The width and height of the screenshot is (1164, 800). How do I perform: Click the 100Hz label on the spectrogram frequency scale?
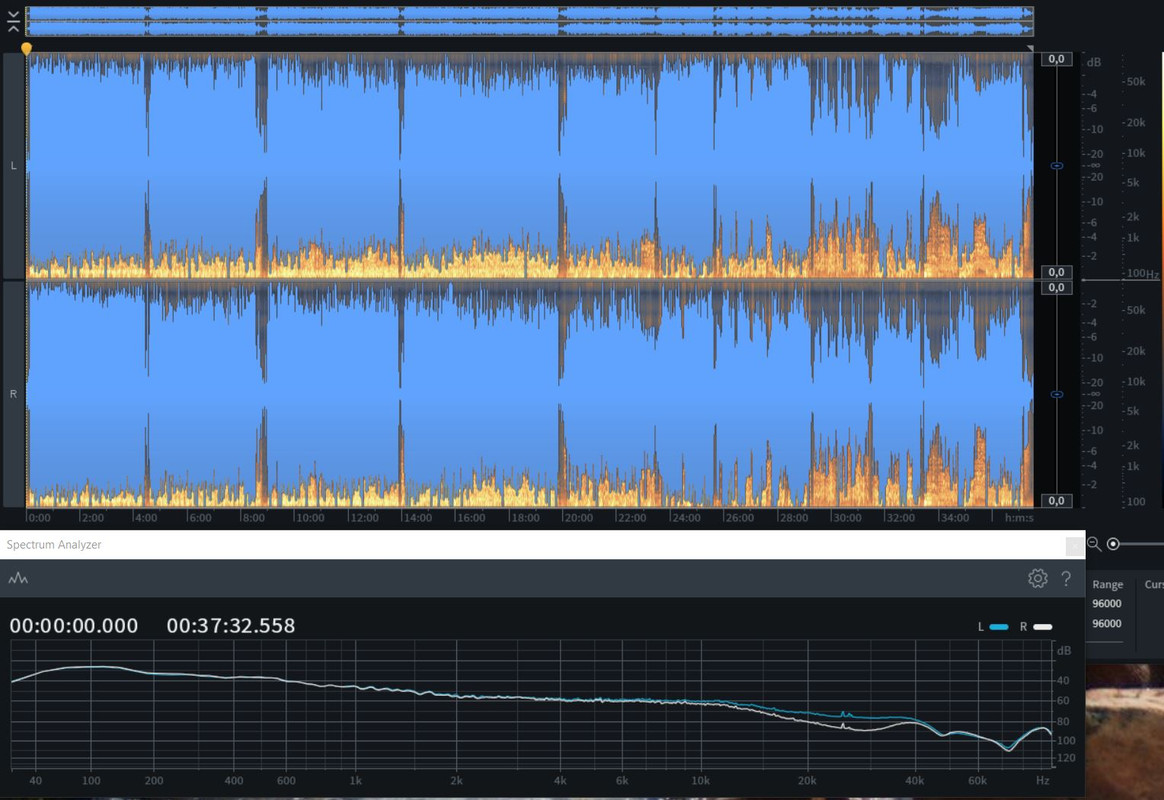point(1143,274)
